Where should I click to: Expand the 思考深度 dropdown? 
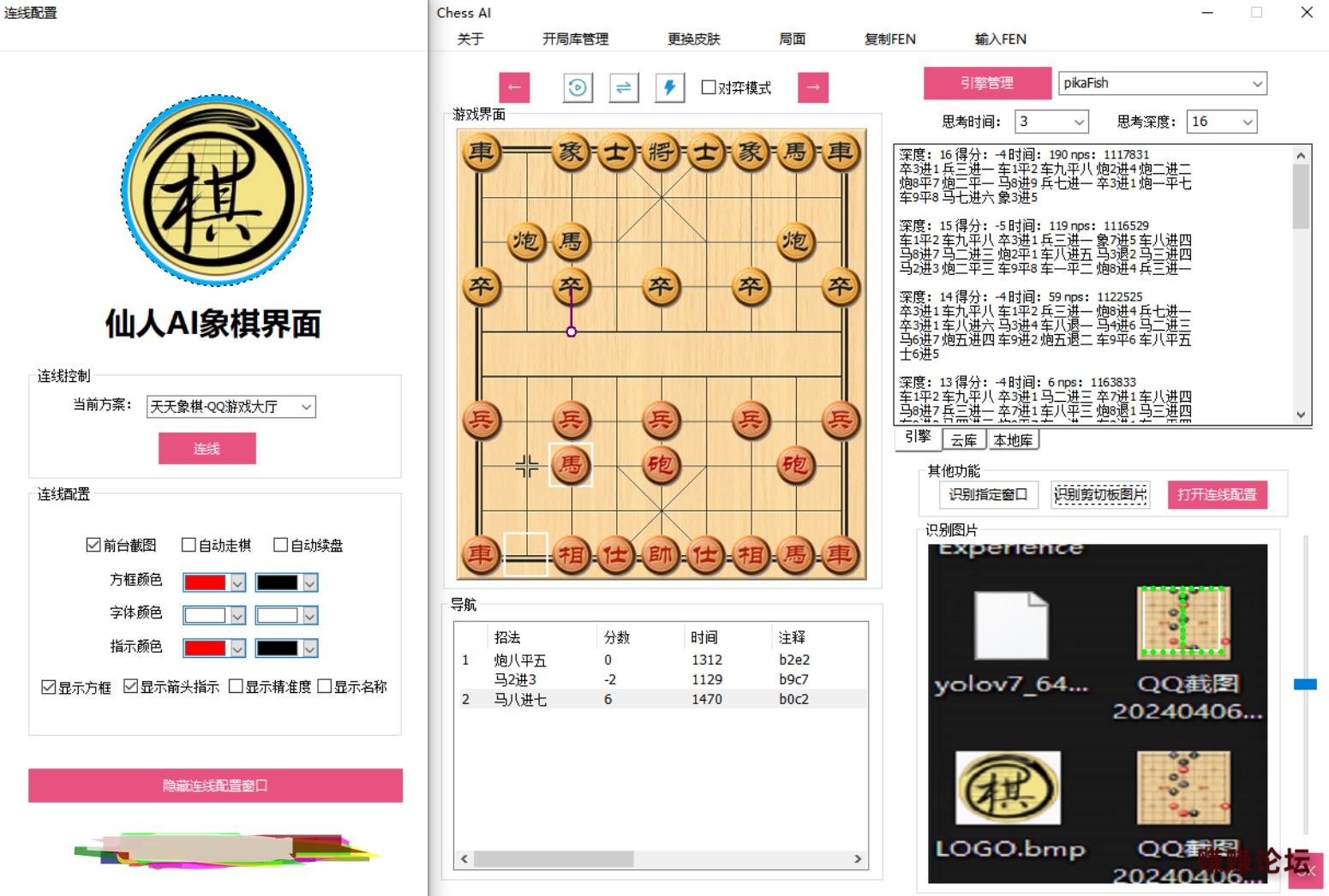[1222, 122]
